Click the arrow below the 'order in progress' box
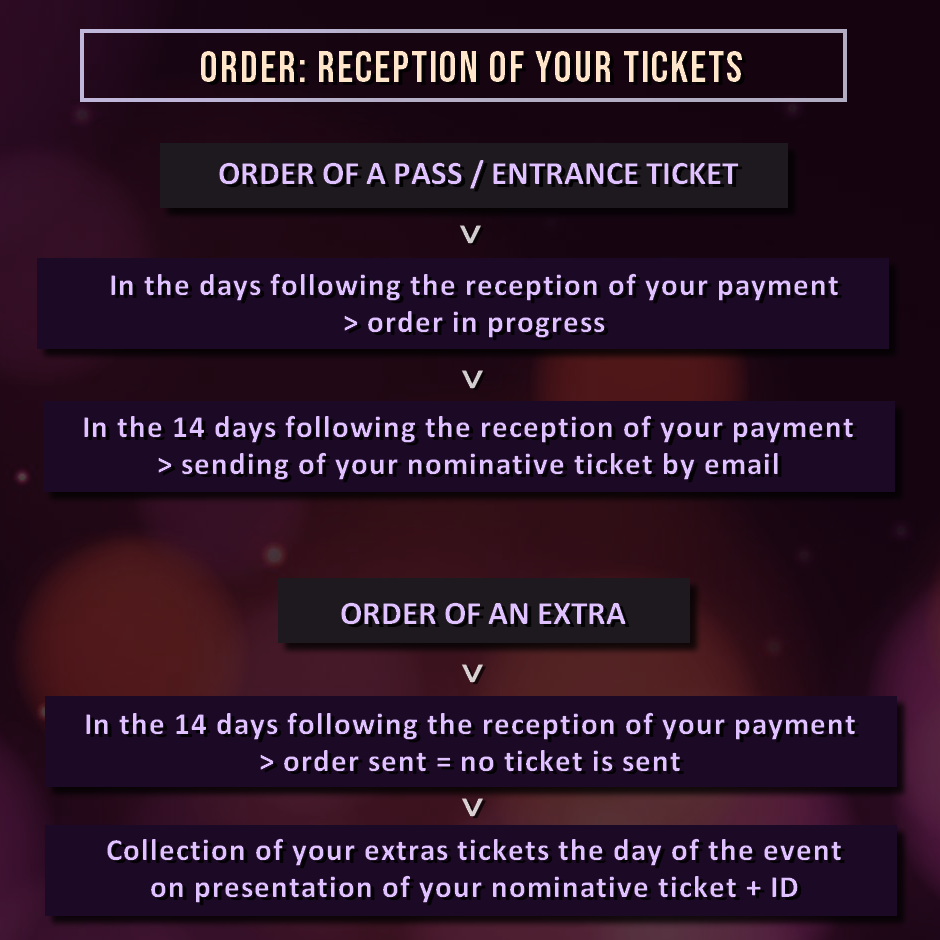 coord(472,379)
